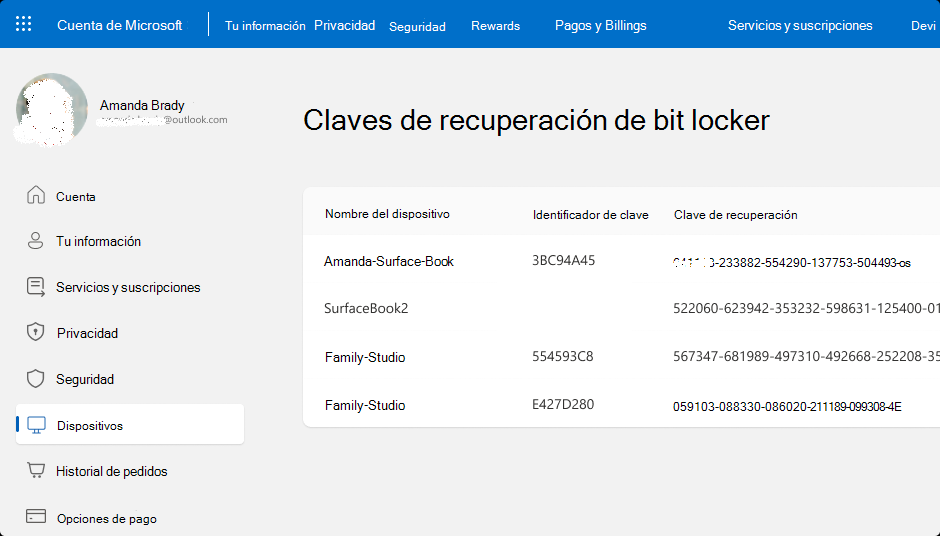The width and height of the screenshot is (940, 536).
Task: Click recovery key ending 504493-os
Action: (791, 263)
